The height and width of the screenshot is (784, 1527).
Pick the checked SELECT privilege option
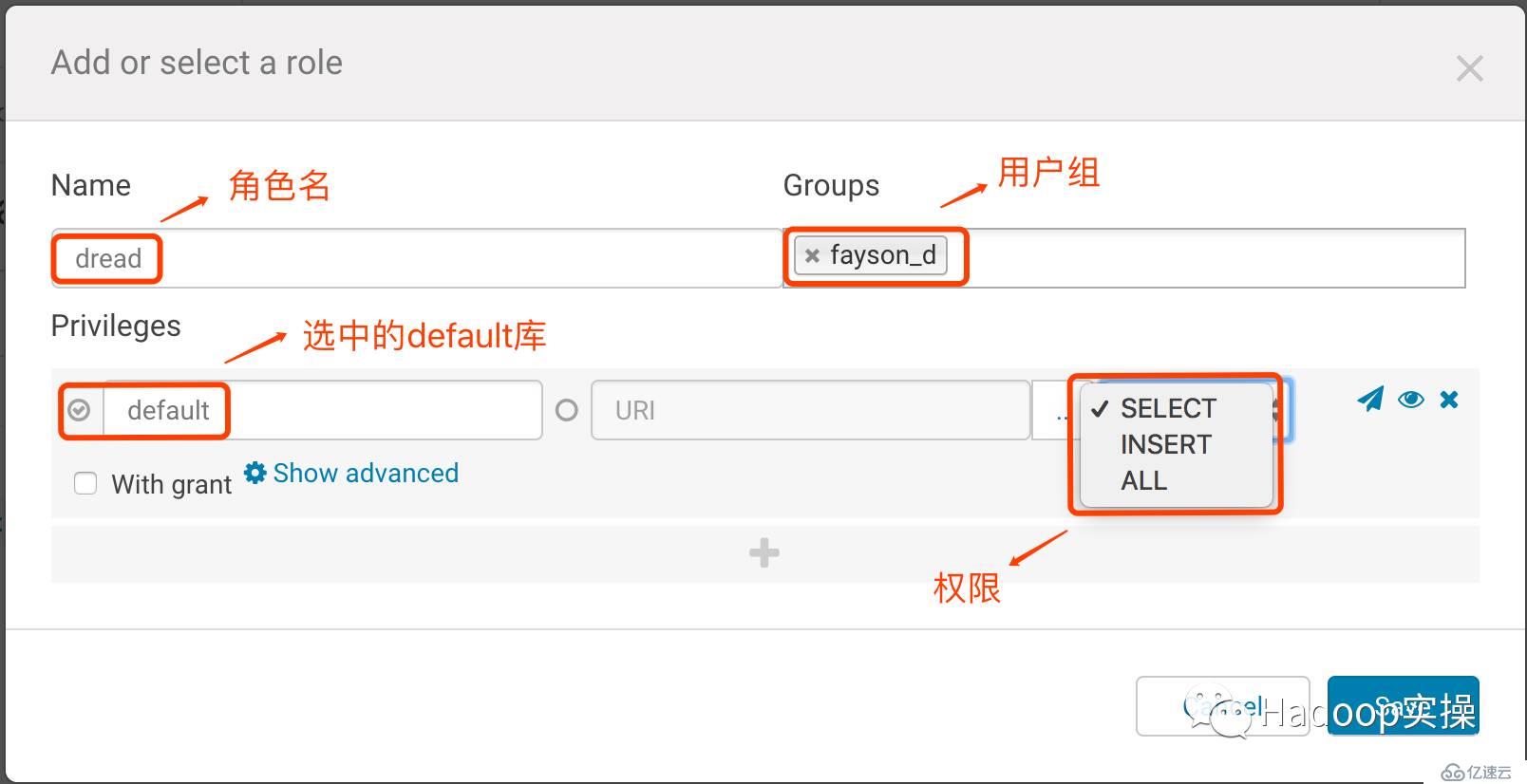coord(1167,408)
